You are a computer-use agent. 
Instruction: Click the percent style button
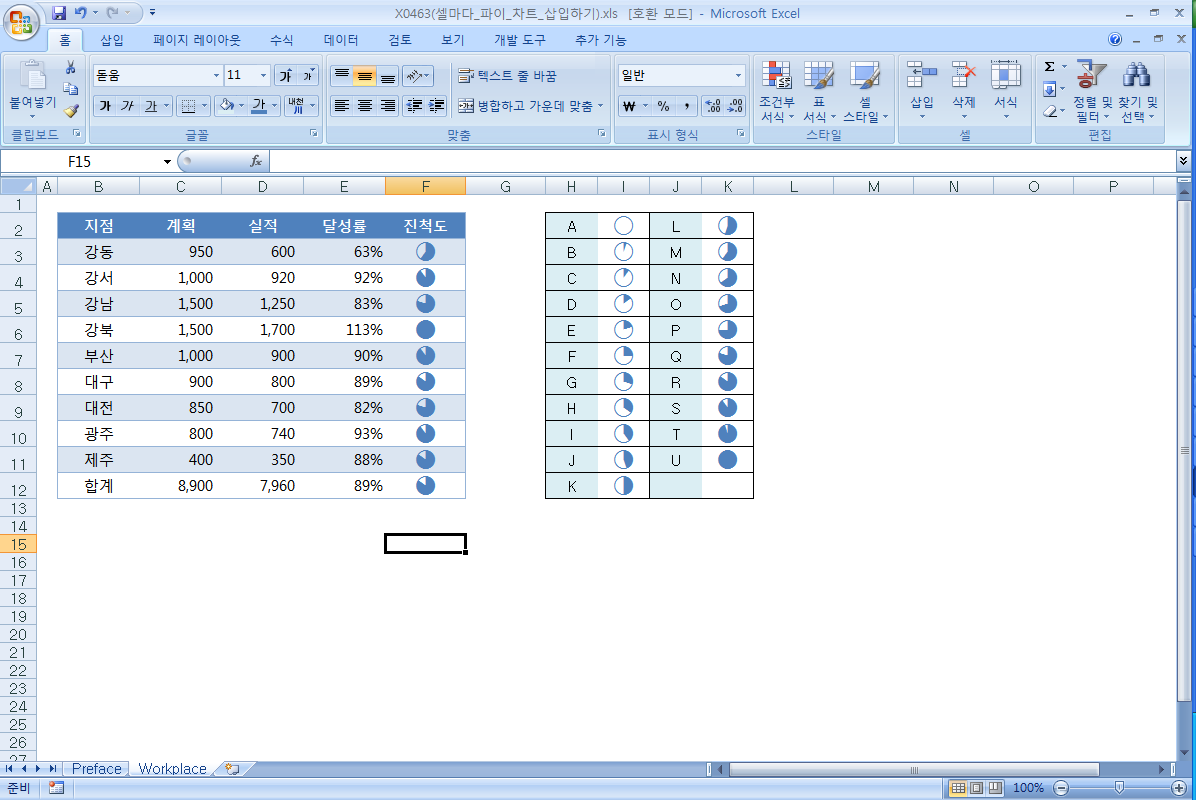pos(664,106)
